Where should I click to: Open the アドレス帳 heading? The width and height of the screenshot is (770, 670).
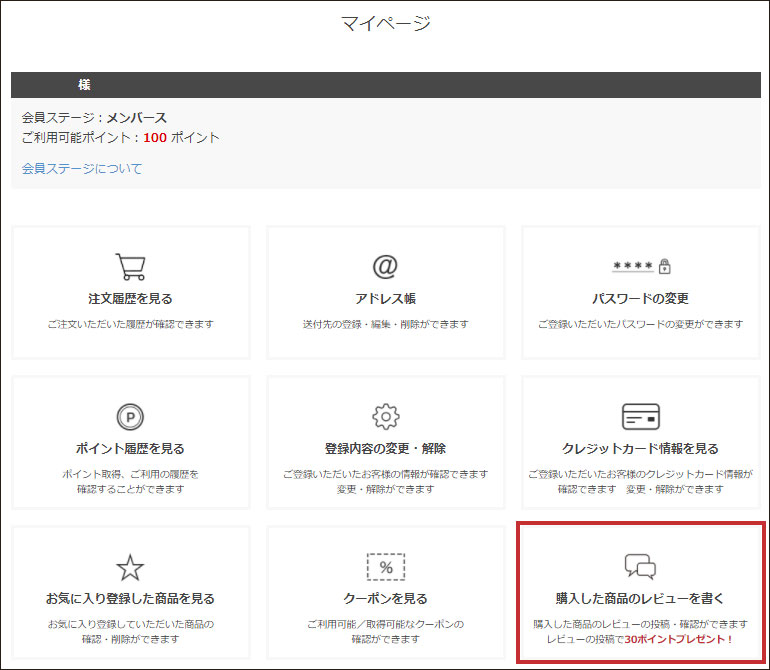385,298
